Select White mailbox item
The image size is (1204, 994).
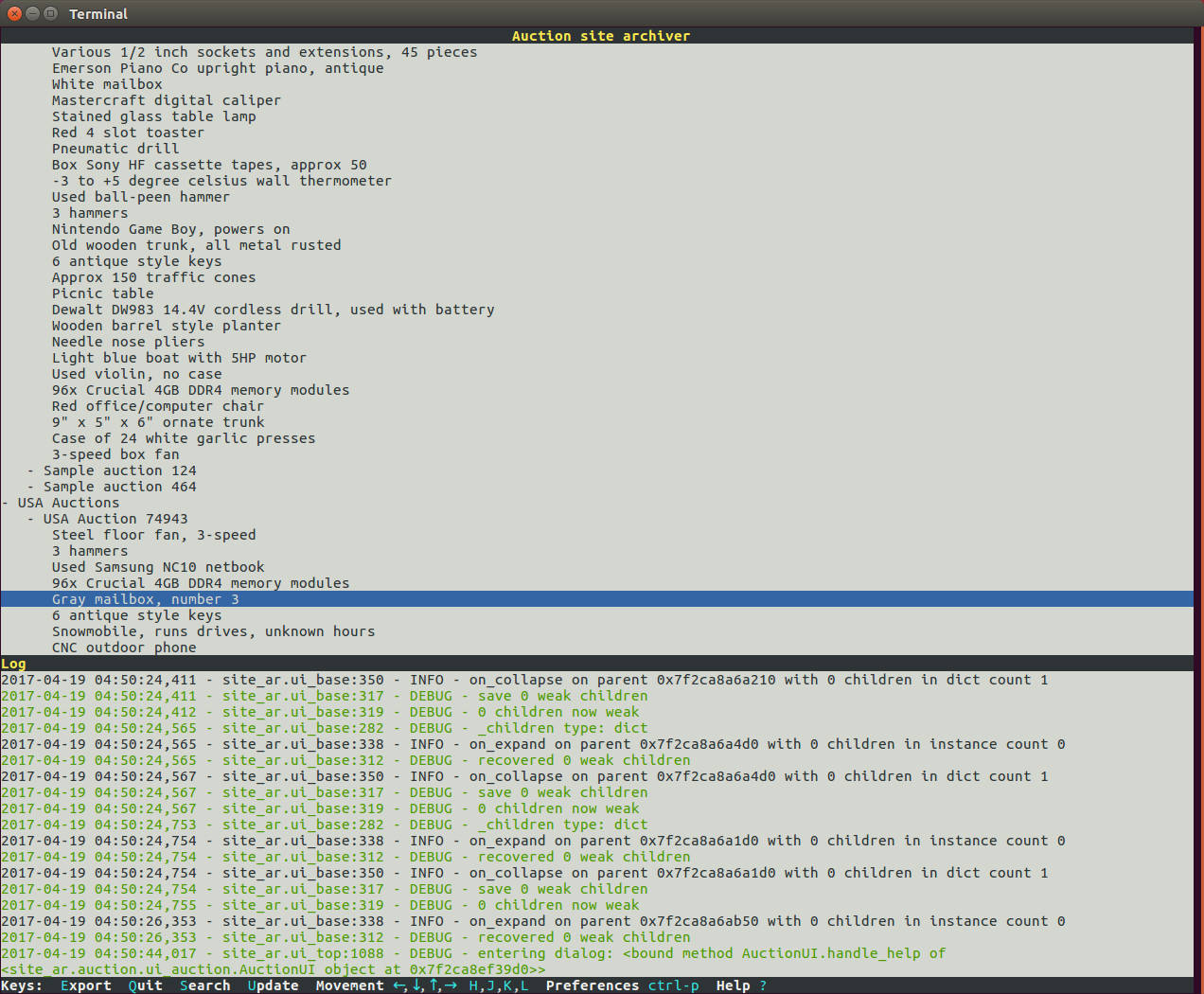(x=107, y=84)
